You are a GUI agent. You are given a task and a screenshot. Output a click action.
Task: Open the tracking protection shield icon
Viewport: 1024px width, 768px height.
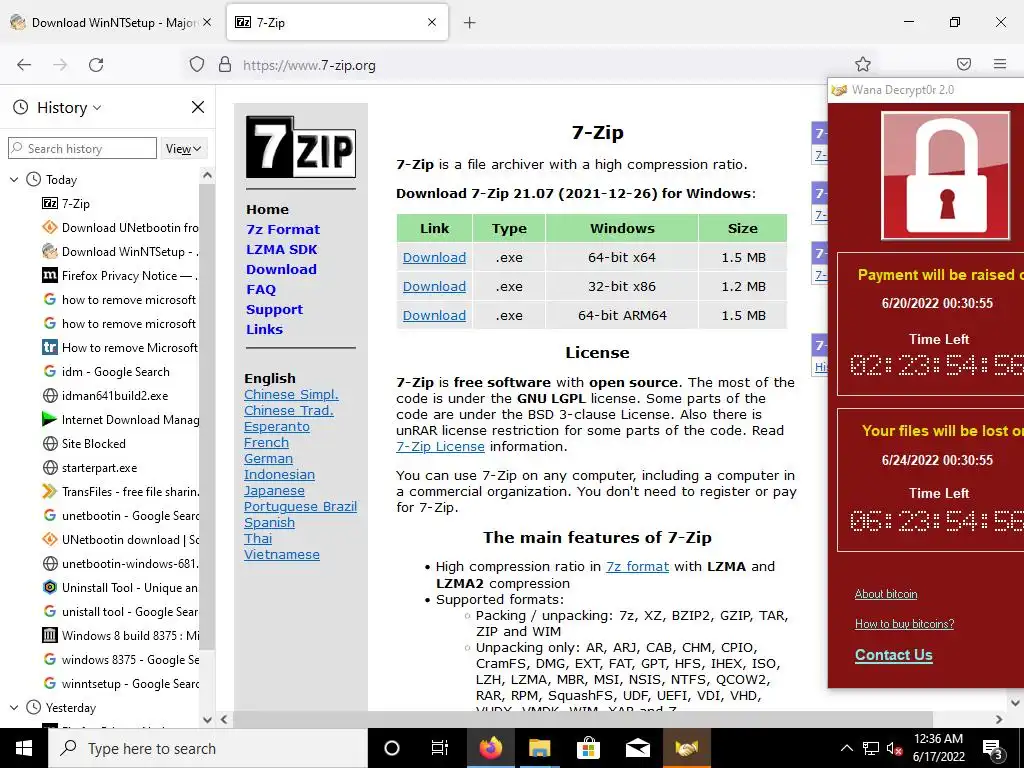[197, 65]
